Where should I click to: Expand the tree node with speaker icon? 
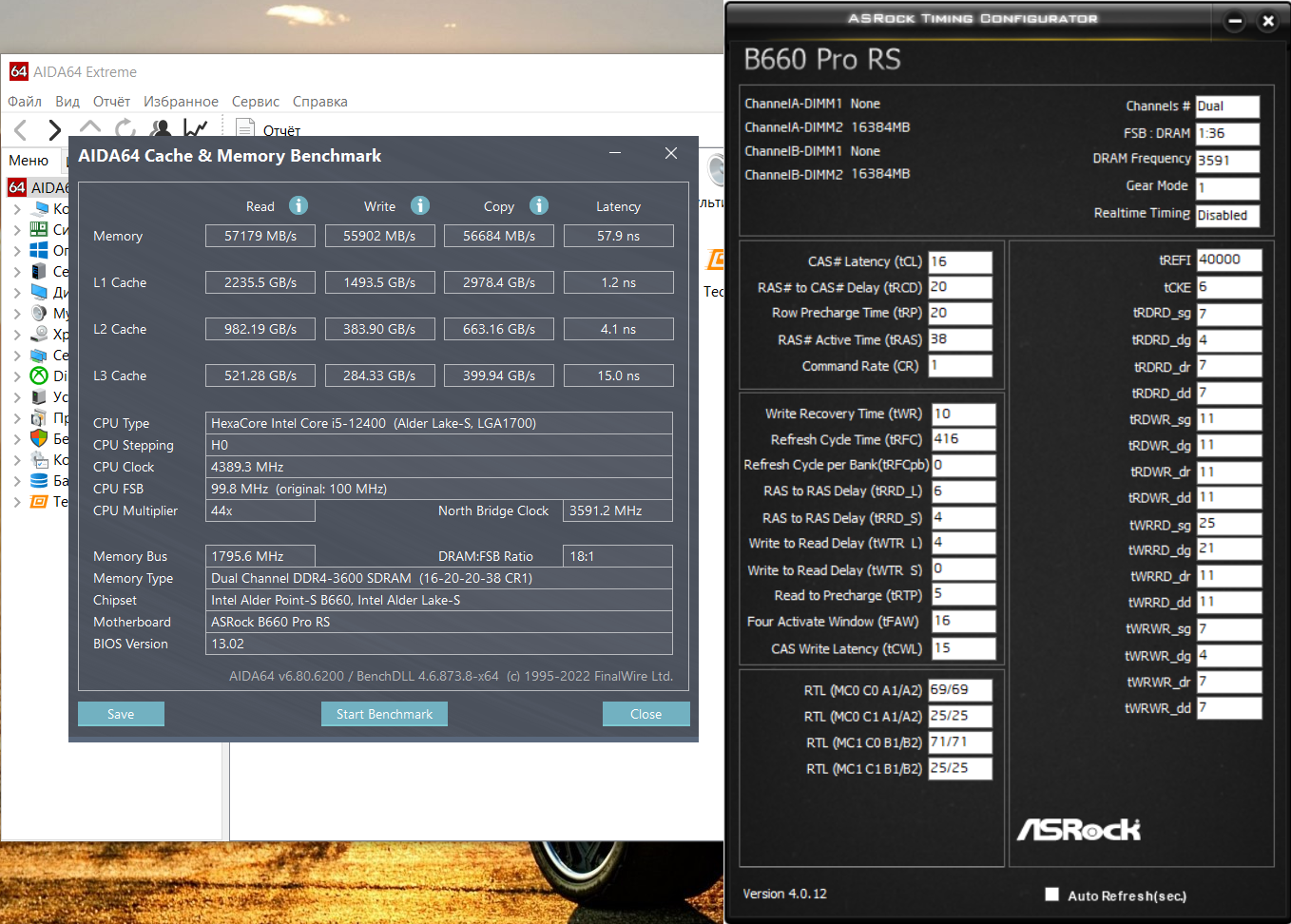point(17,314)
